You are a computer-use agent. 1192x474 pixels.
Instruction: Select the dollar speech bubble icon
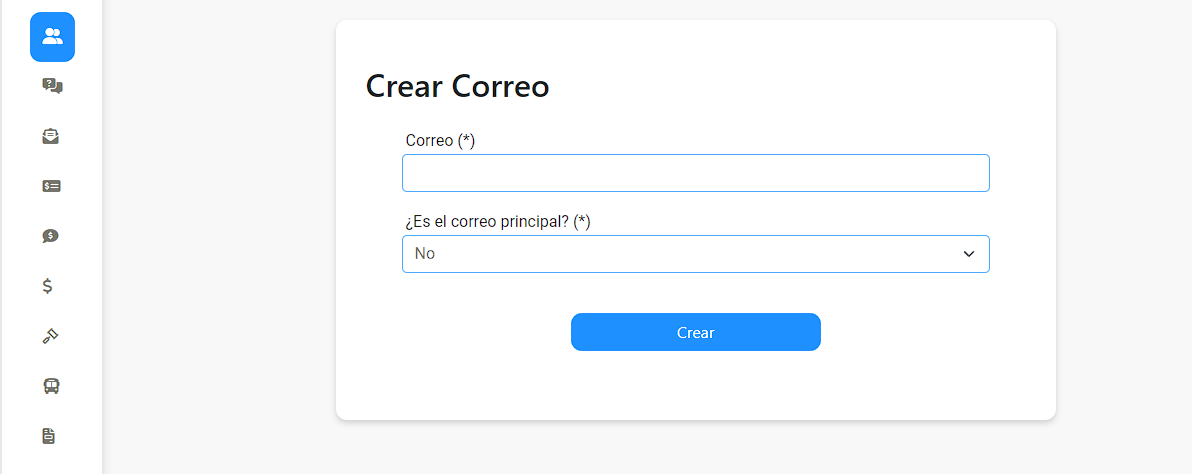[51, 236]
